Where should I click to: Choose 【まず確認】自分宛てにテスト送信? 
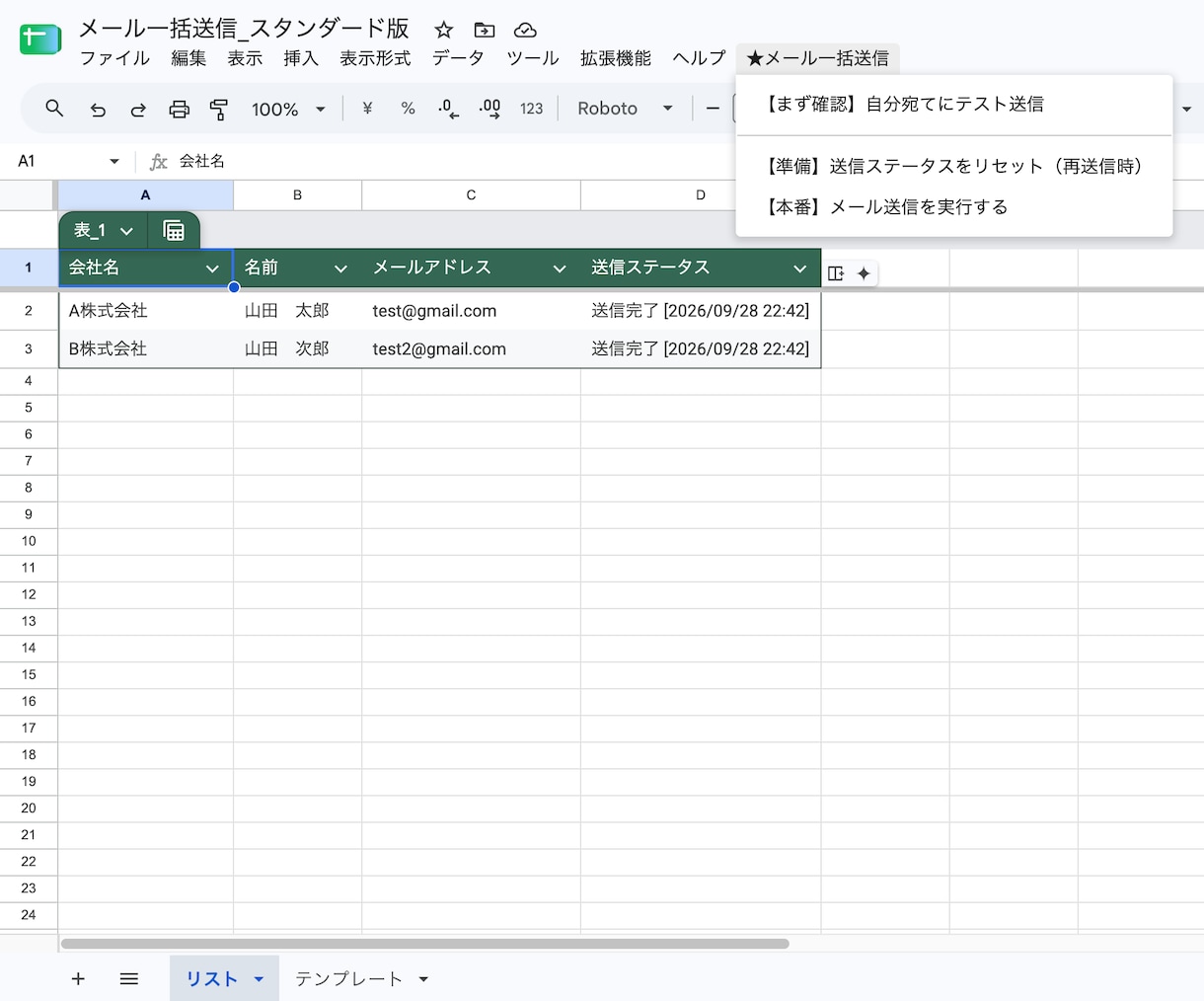coord(954,105)
